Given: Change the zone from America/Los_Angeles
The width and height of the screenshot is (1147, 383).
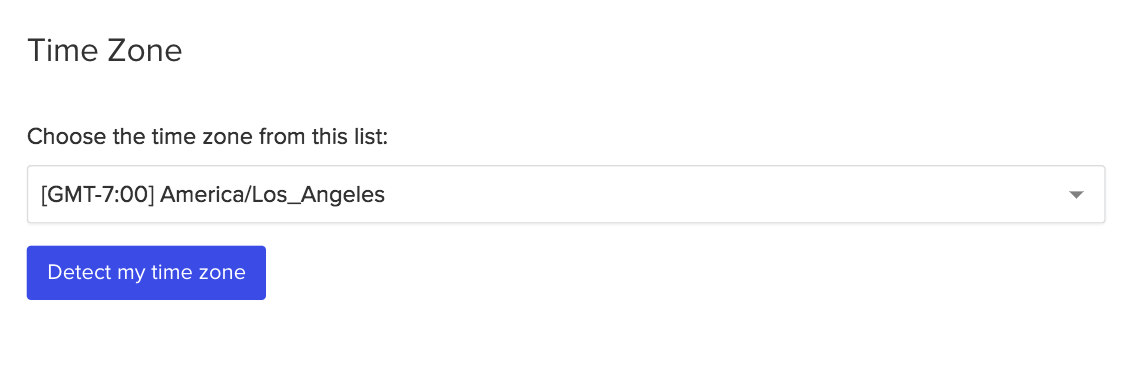Looking at the screenshot, I should 565,194.
